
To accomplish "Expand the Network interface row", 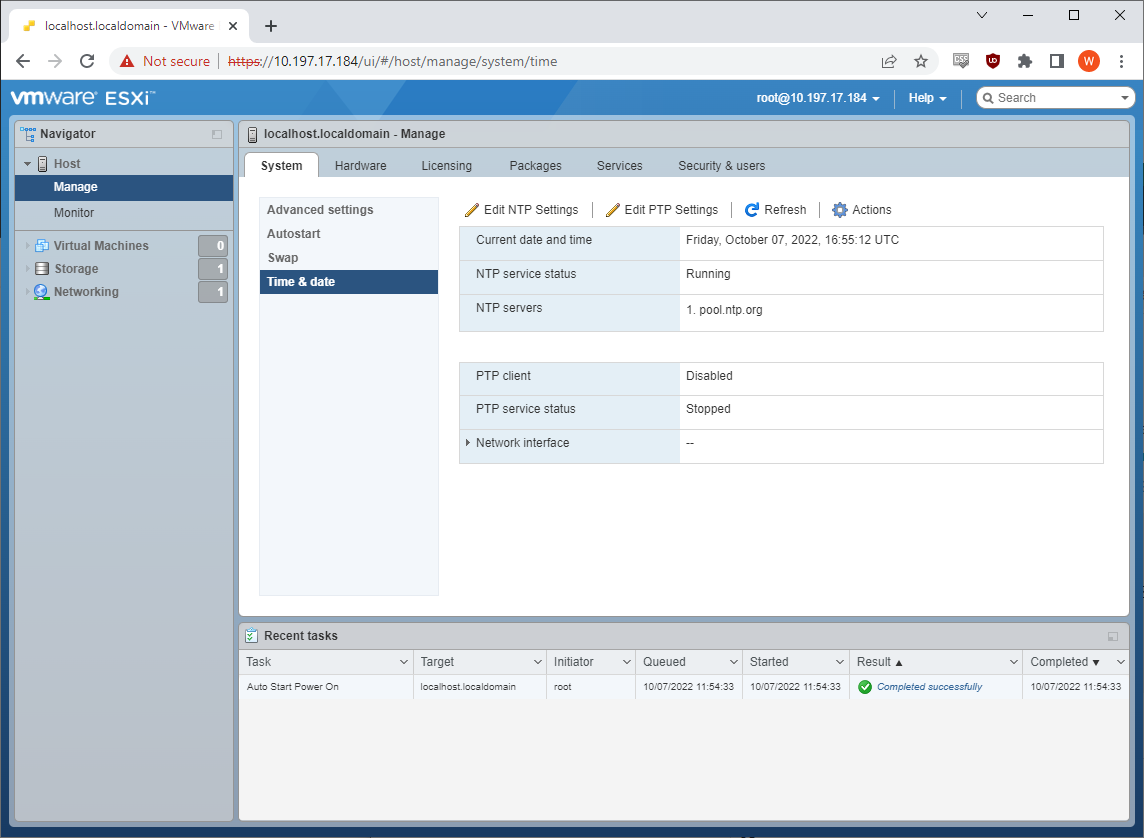I will click(468, 443).
